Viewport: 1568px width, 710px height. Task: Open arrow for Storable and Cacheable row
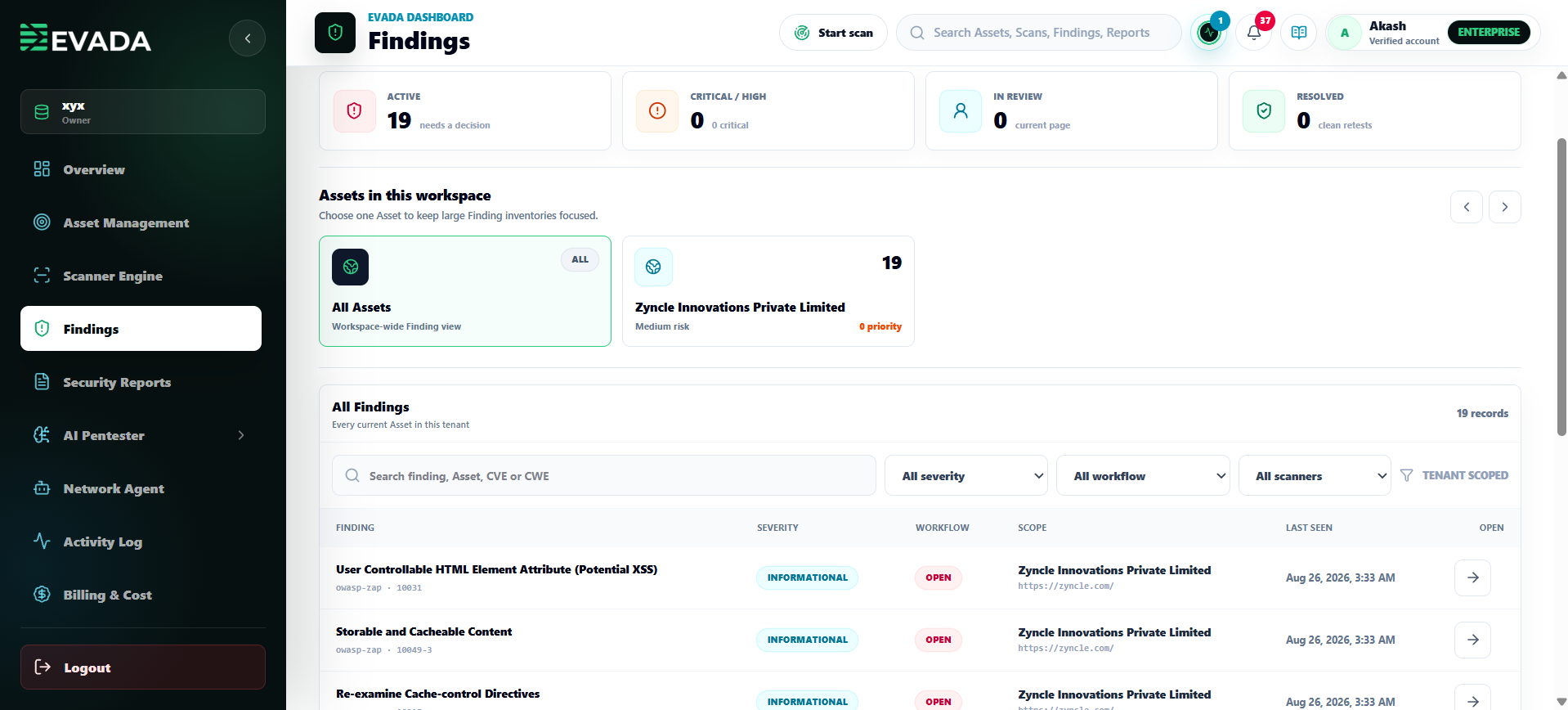coord(1472,640)
